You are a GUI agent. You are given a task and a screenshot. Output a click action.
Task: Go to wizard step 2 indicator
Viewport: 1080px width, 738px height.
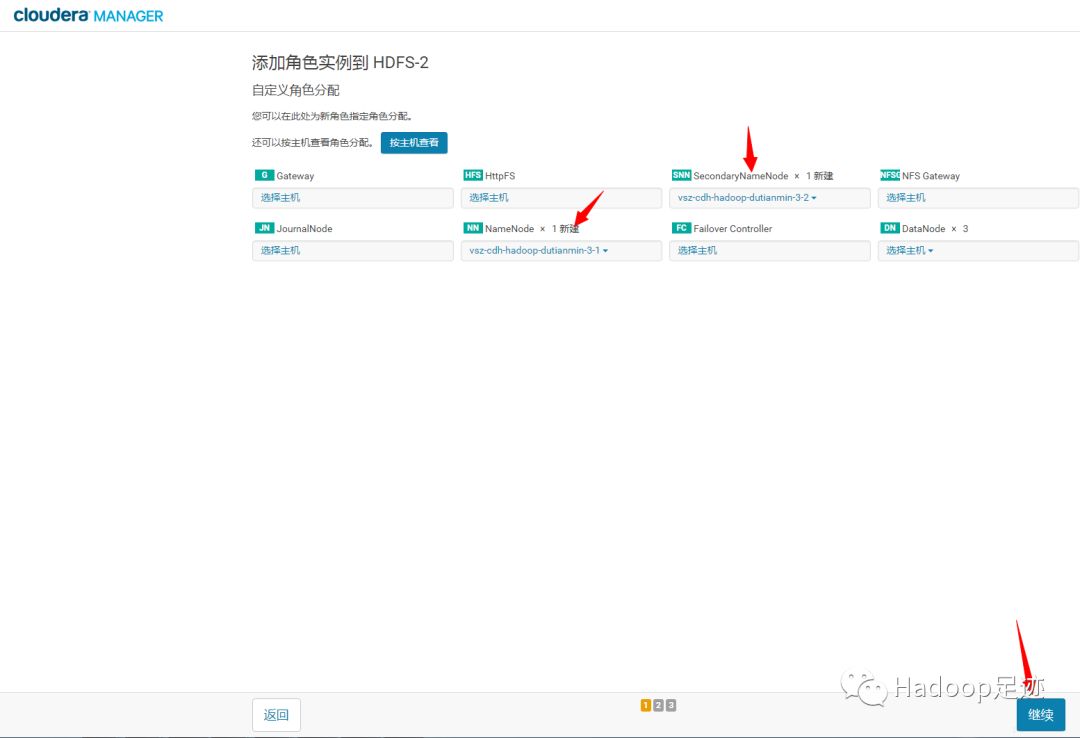point(658,705)
